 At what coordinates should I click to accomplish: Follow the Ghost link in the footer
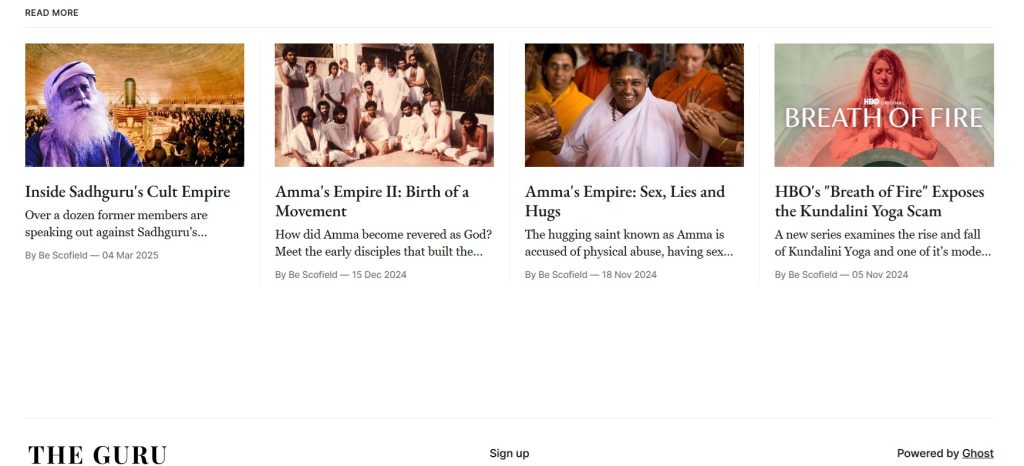tap(978, 454)
